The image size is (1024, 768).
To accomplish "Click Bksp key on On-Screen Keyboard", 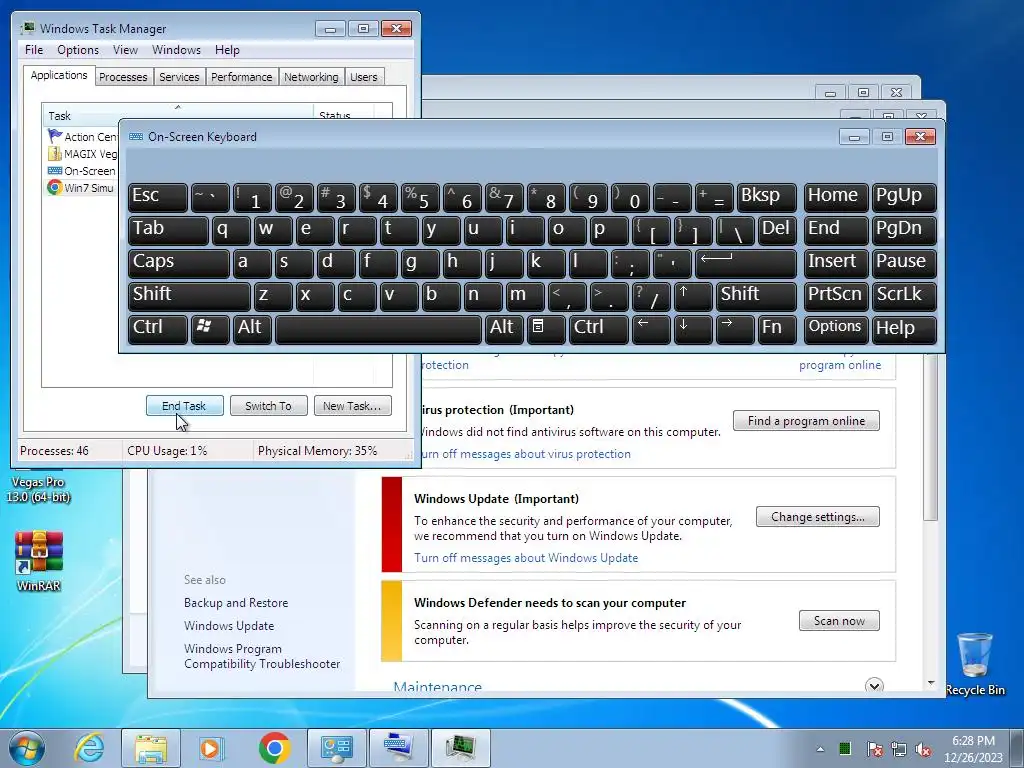I will [x=767, y=197].
